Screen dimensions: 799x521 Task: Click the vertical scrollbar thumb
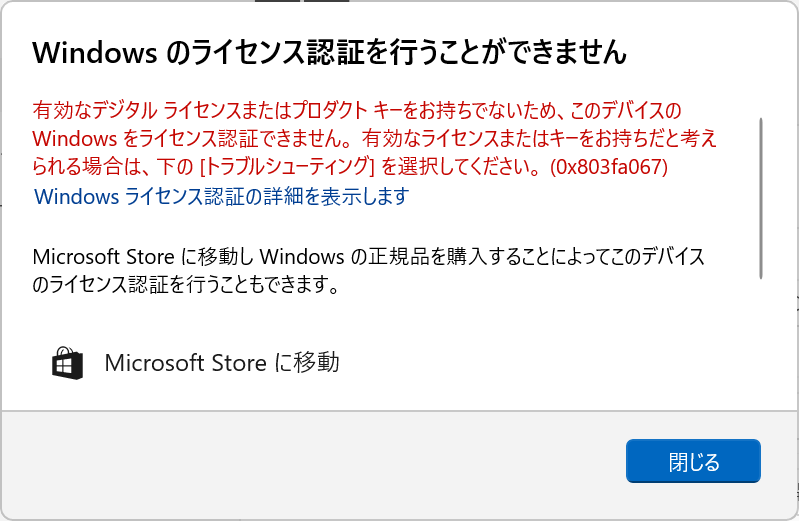pos(762,197)
